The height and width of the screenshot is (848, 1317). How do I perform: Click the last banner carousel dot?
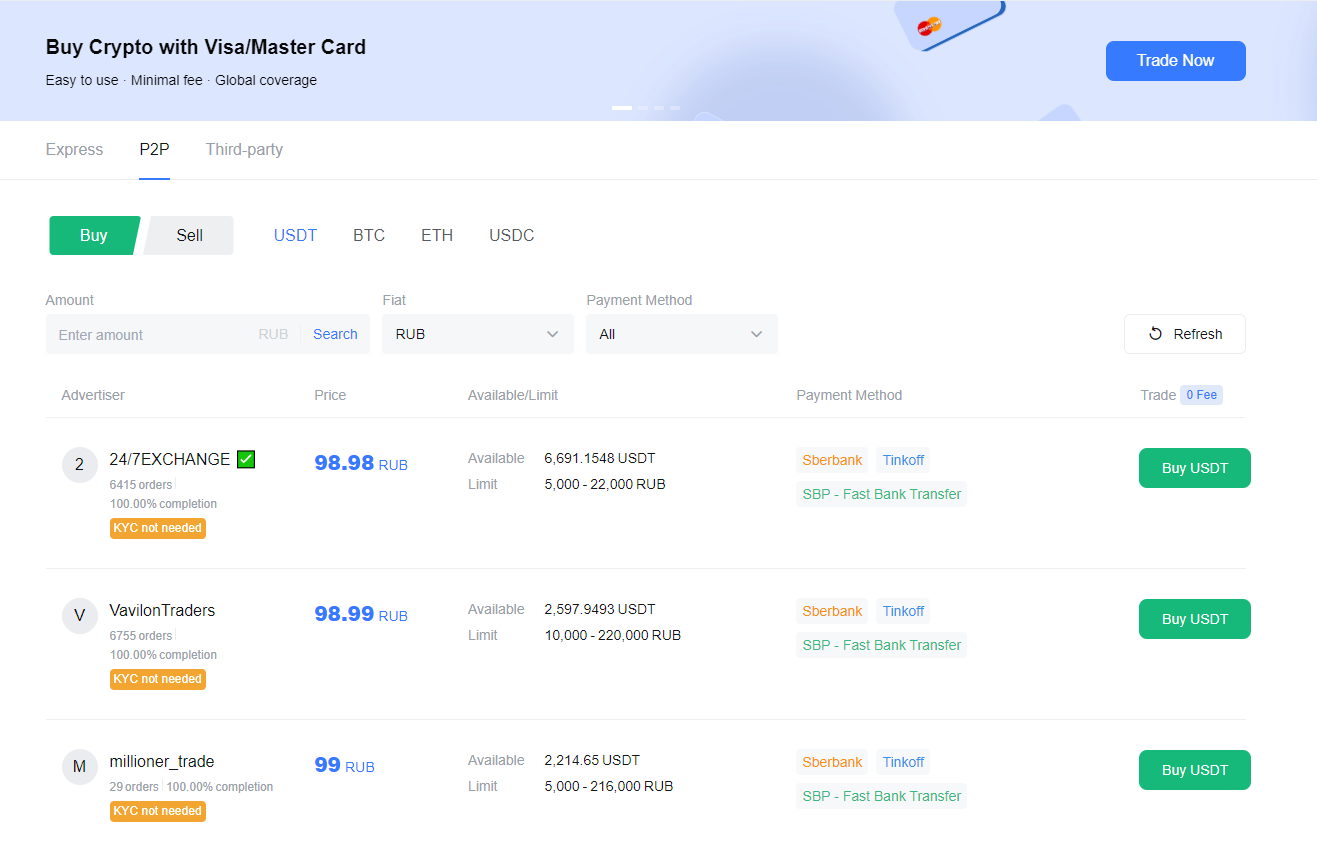pos(675,107)
